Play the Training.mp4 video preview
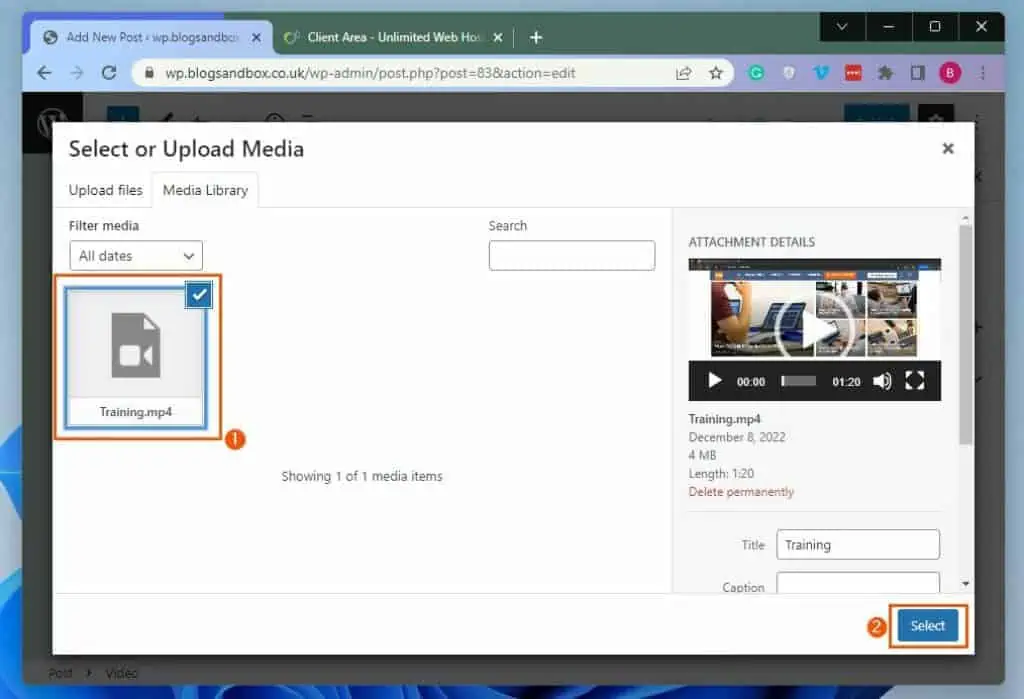This screenshot has width=1024, height=699. coord(714,381)
